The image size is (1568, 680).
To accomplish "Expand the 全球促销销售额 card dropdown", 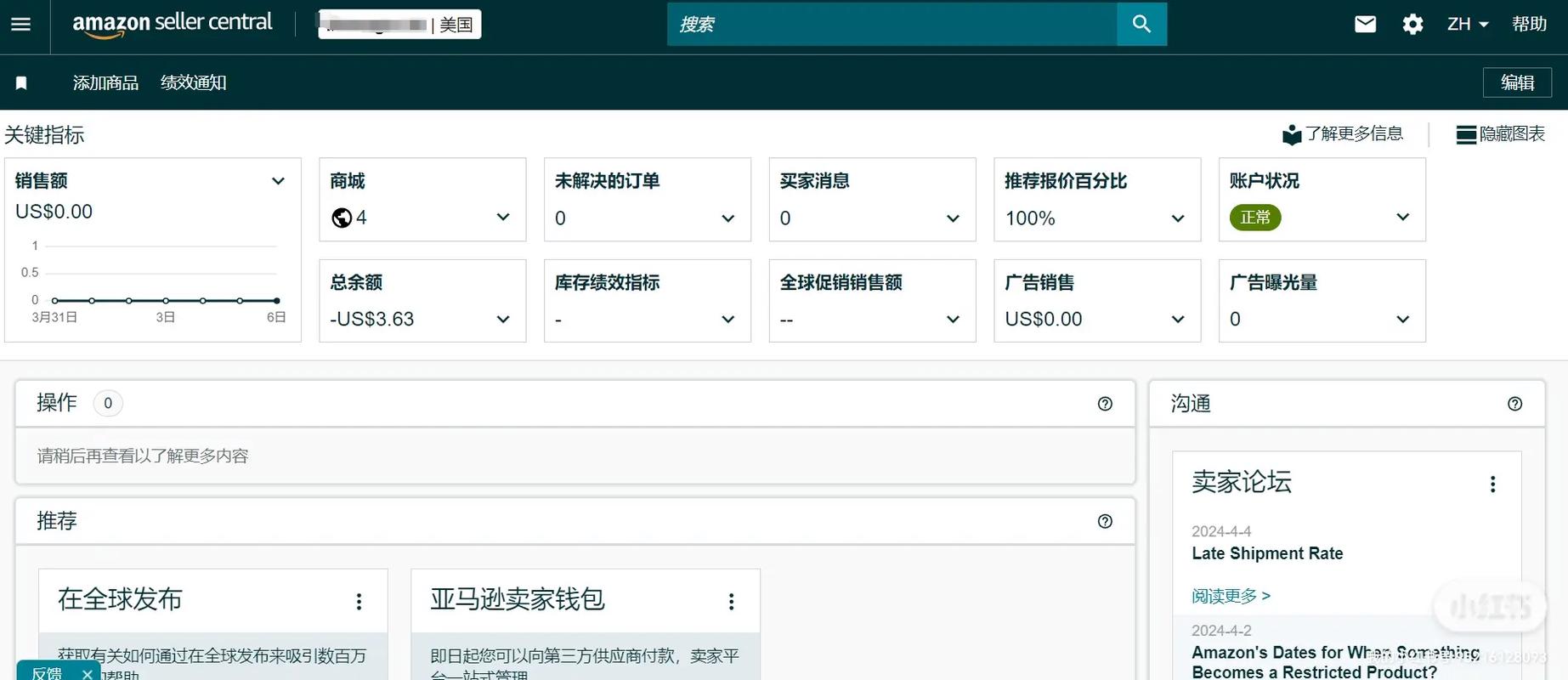I will tap(953, 320).
